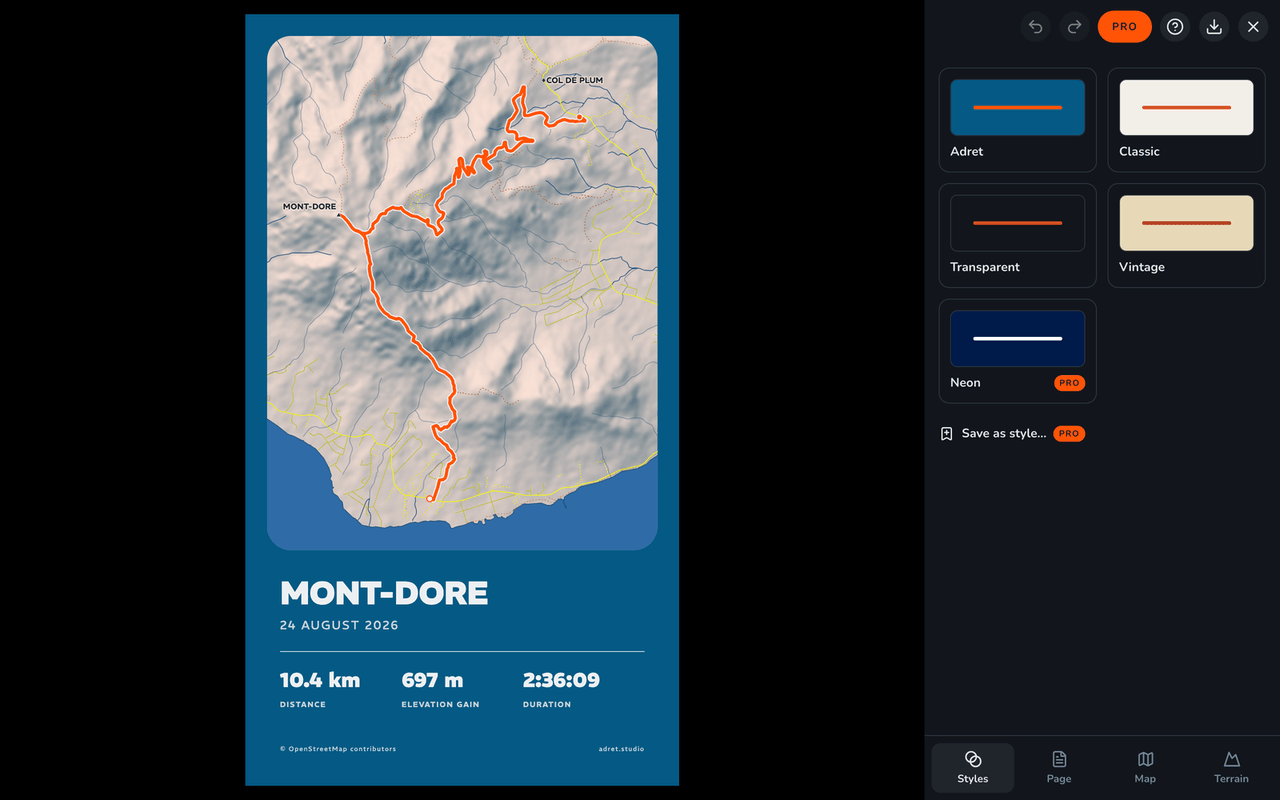Image resolution: width=1280 pixels, height=800 pixels.
Task: Open the help question mark icon
Action: point(1175,27)
